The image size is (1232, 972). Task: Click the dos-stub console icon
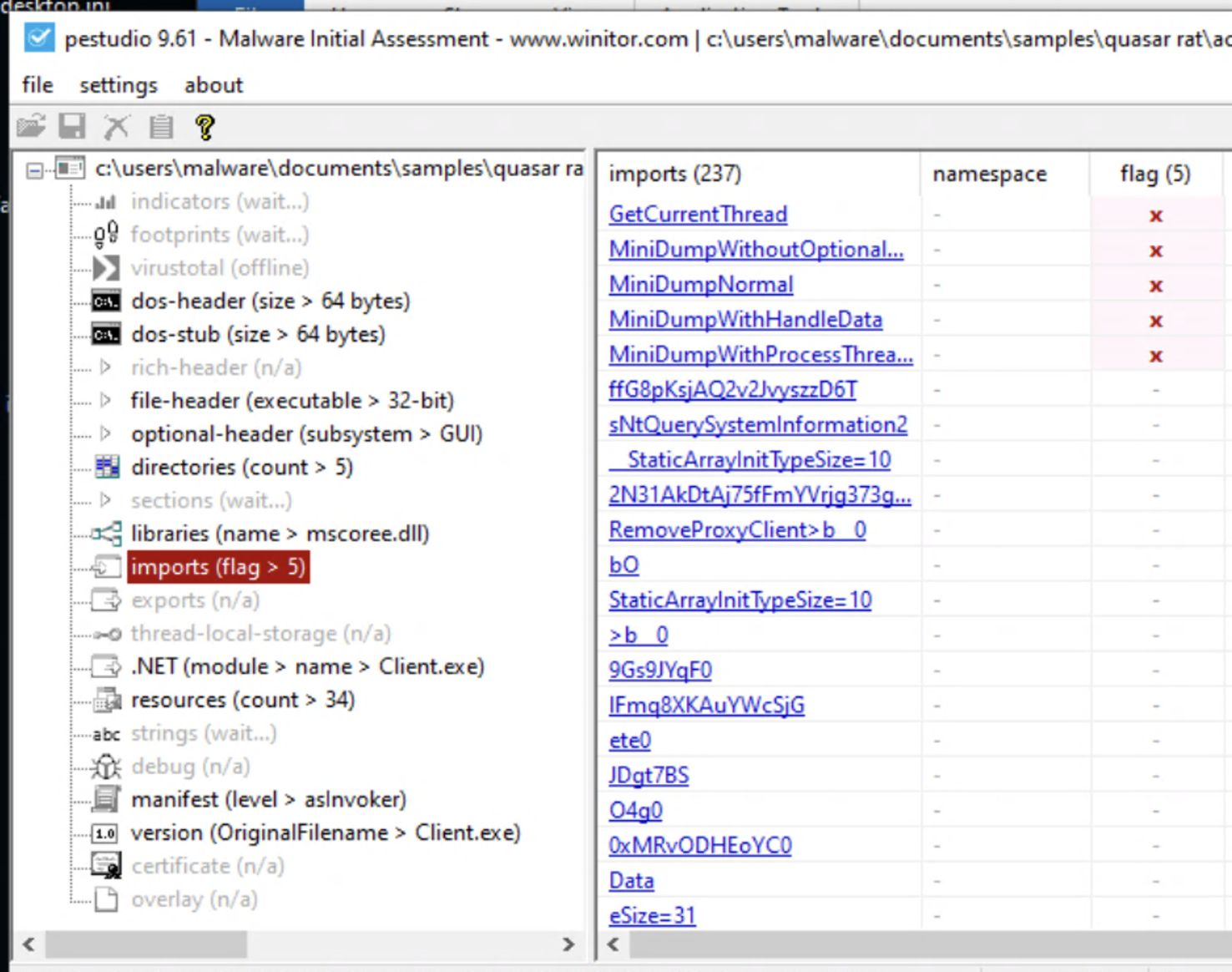(106, 335)
